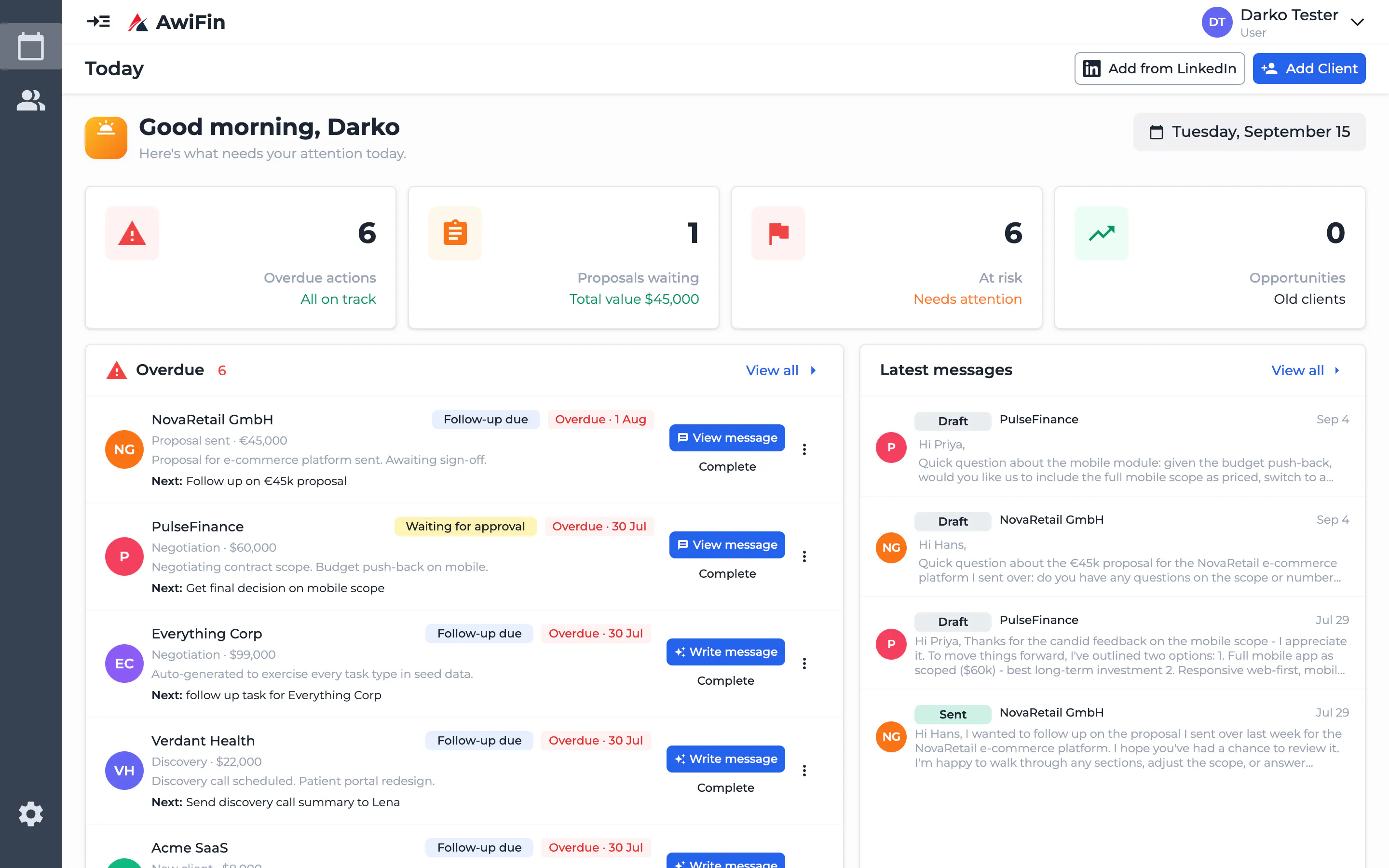Click 'Total value $45,000' text
The image size is (1389, 868).
coord(634,299)
